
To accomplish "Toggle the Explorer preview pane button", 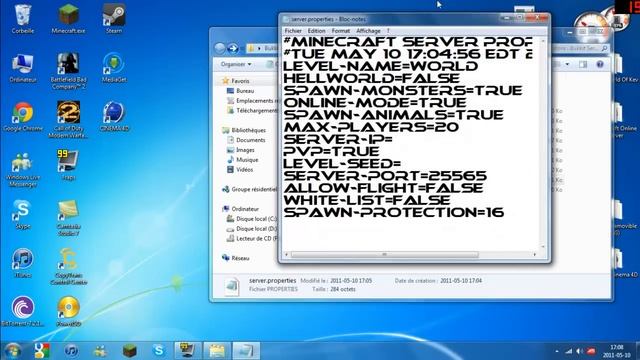I will pyautogui.click(x=583, y=64).
